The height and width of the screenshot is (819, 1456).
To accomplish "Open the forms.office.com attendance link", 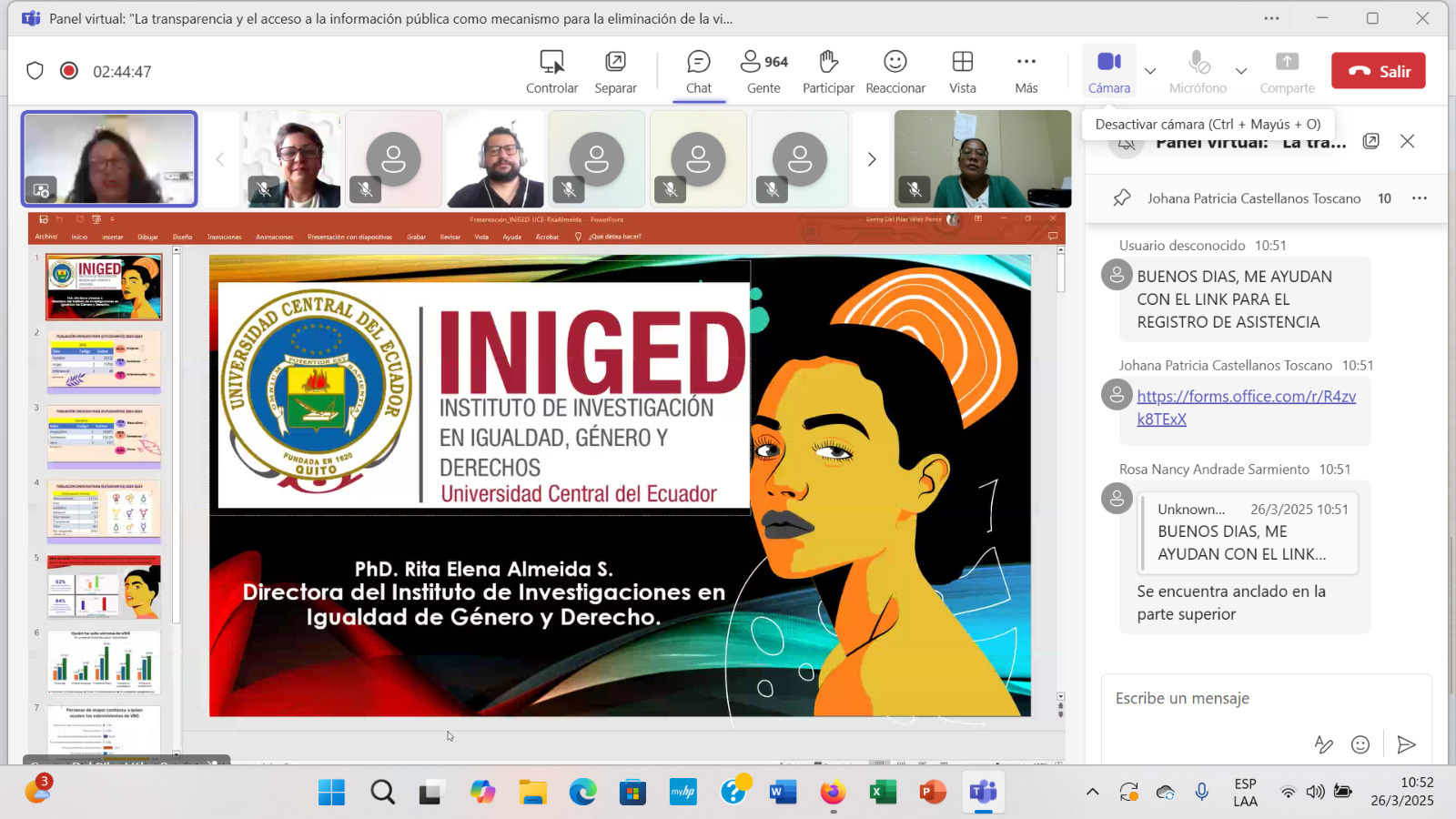I will (1246, 397).
